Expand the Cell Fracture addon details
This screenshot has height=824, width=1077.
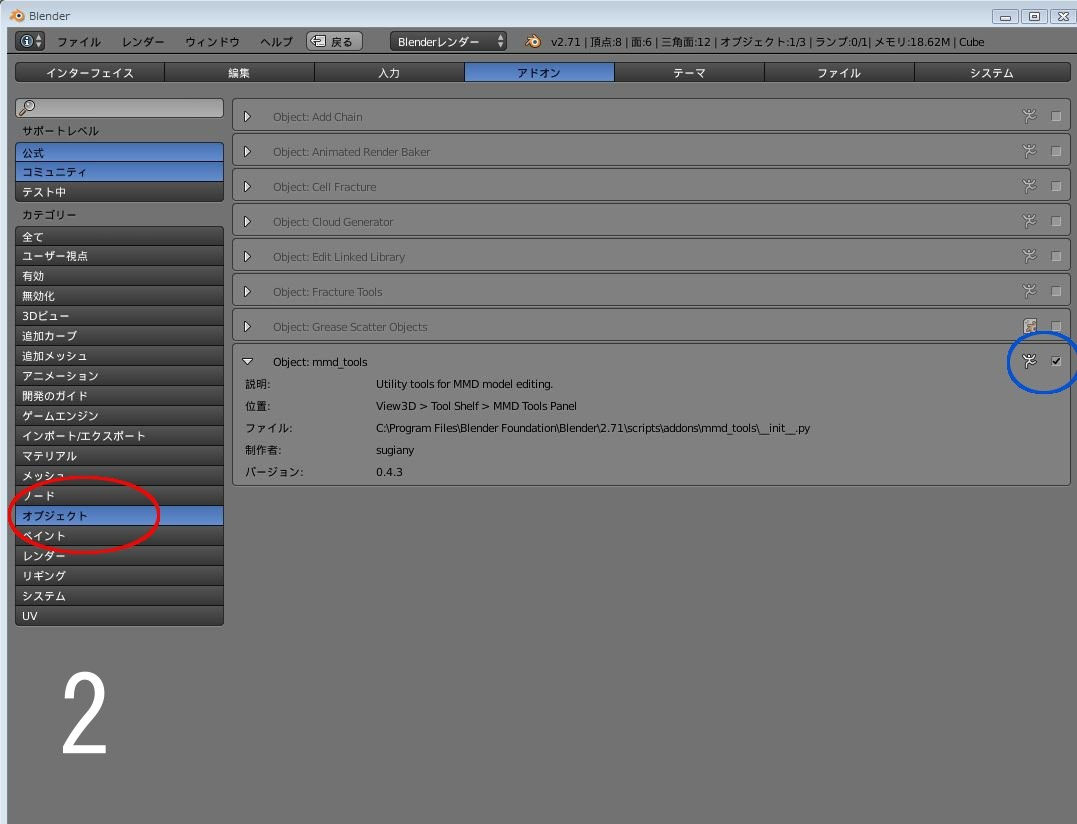(x=248, y=187)
